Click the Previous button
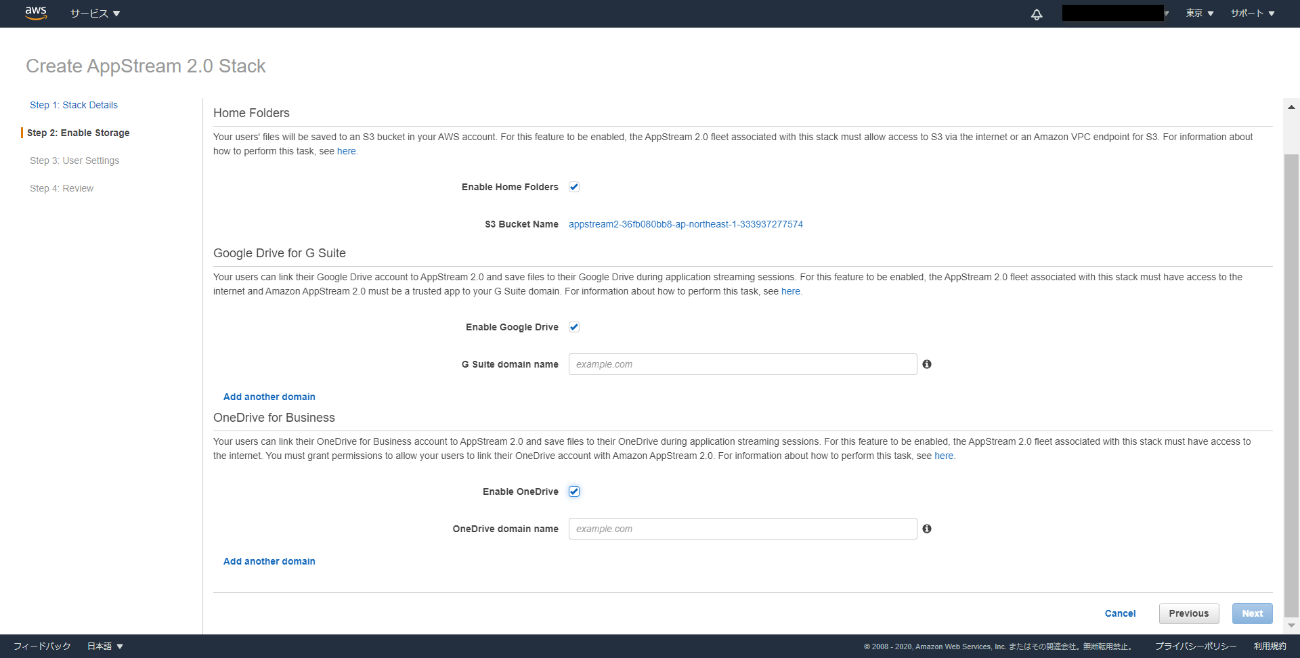Viewport: 1300px width, 658px height. tap(1189, 613)
